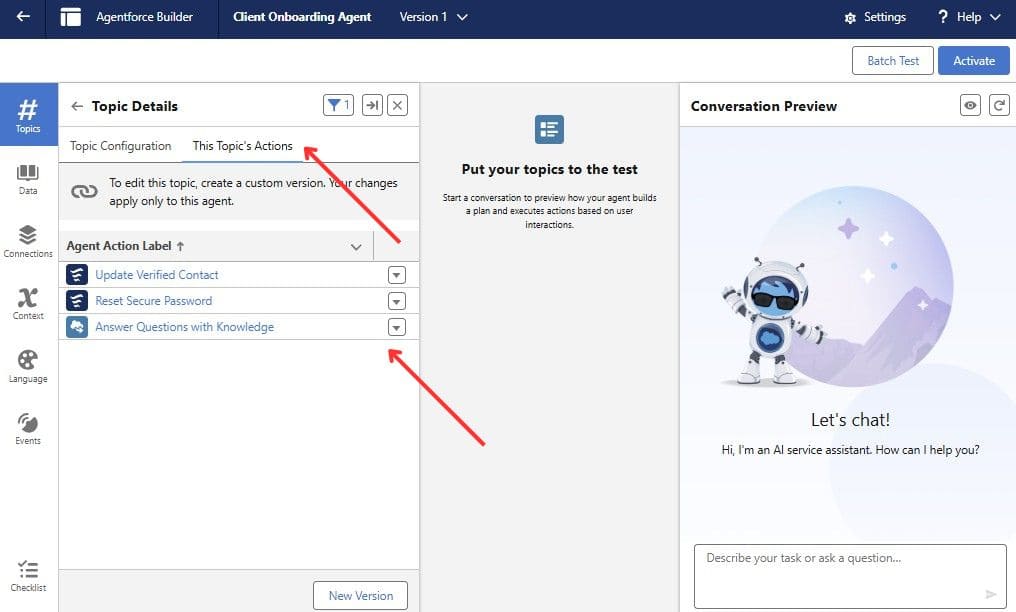This screenshot has width=1016, height=612.
Task: Click the Describe your task input field
Action: [849, 576]
